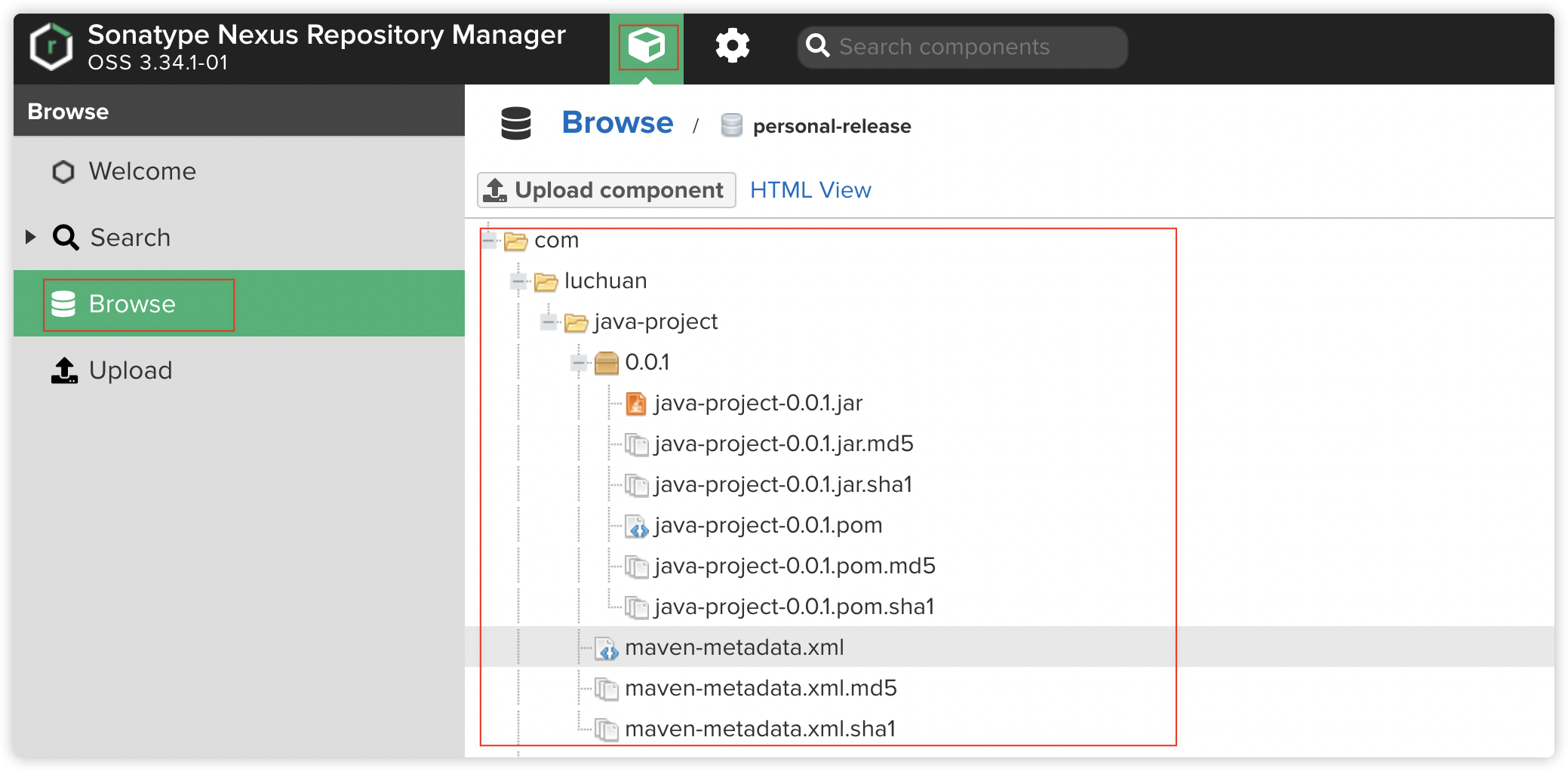Select java-project-0.0.1.pom in tree
Screen dimensions: 1568x771
coord(768,525)
